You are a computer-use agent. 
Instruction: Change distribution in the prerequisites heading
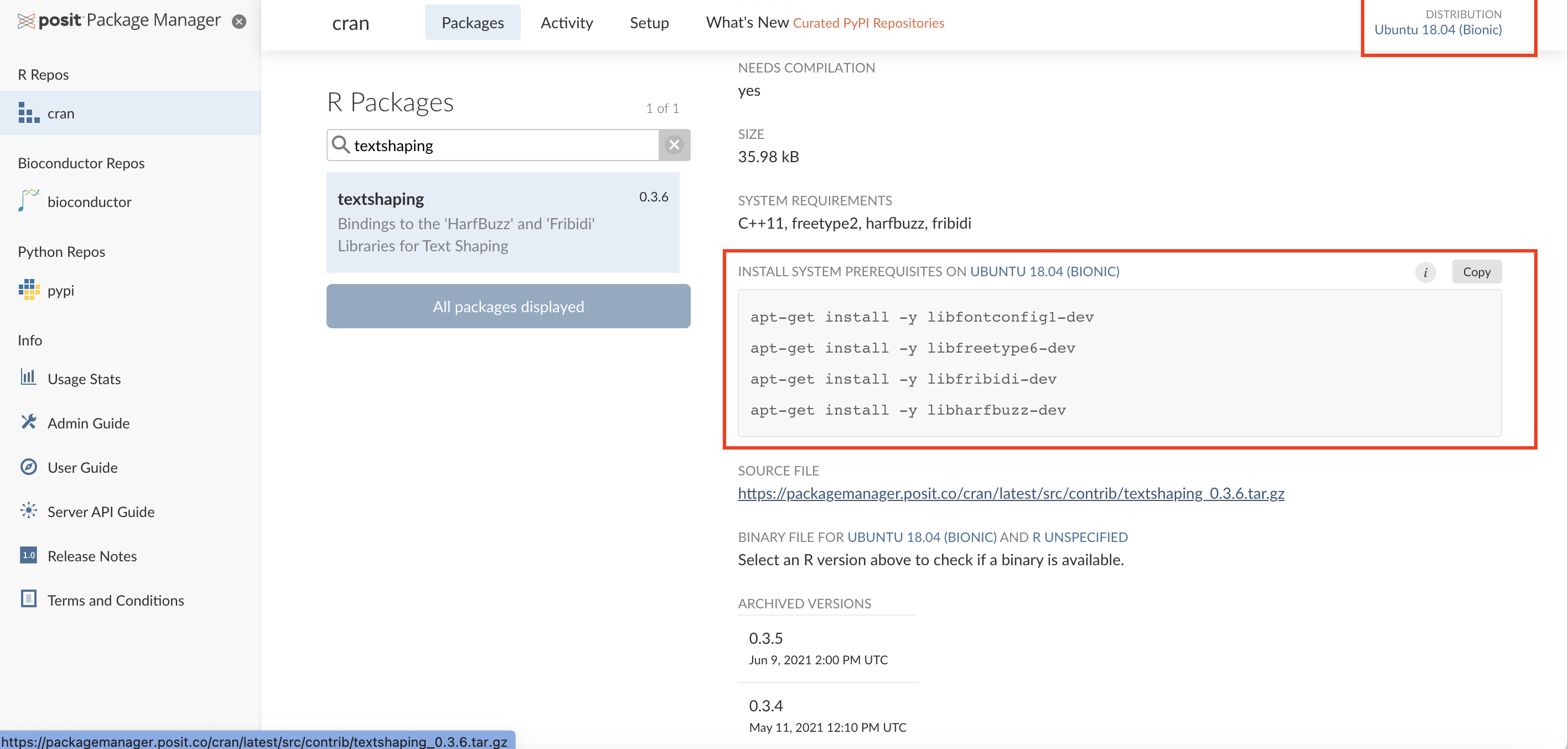[1044, 272]
